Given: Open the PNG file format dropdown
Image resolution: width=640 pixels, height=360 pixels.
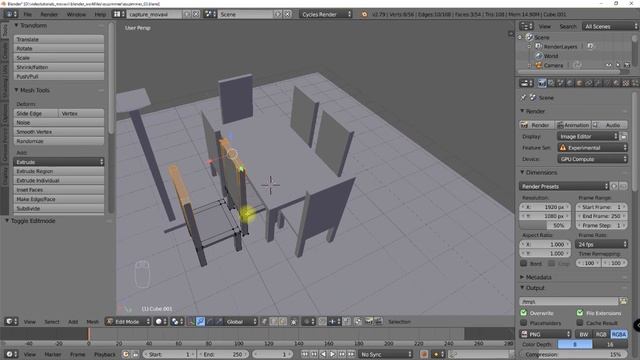Looking at the screenshot, I should (545, 334).
